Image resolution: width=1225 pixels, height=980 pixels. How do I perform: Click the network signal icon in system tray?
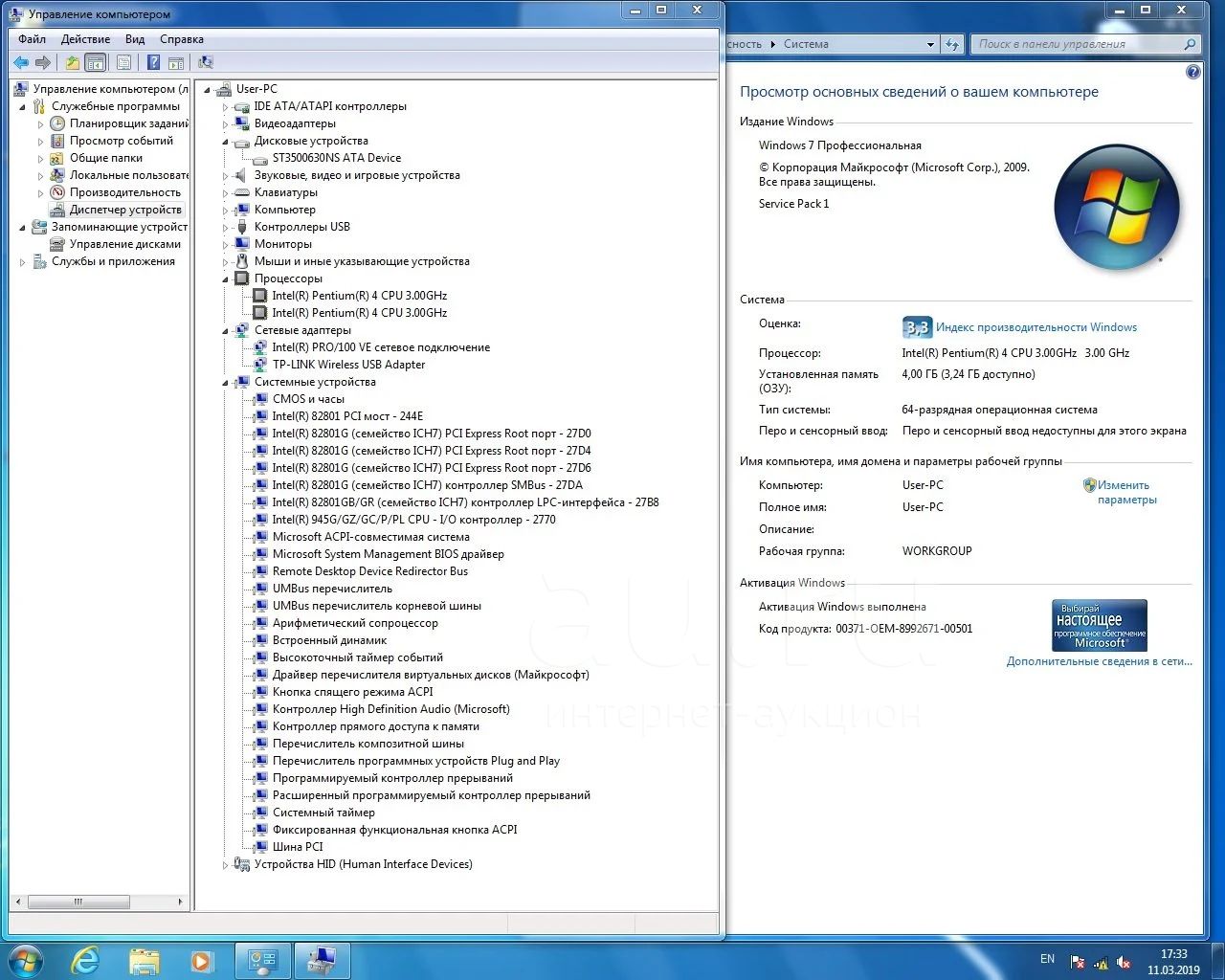point(1101,962)
